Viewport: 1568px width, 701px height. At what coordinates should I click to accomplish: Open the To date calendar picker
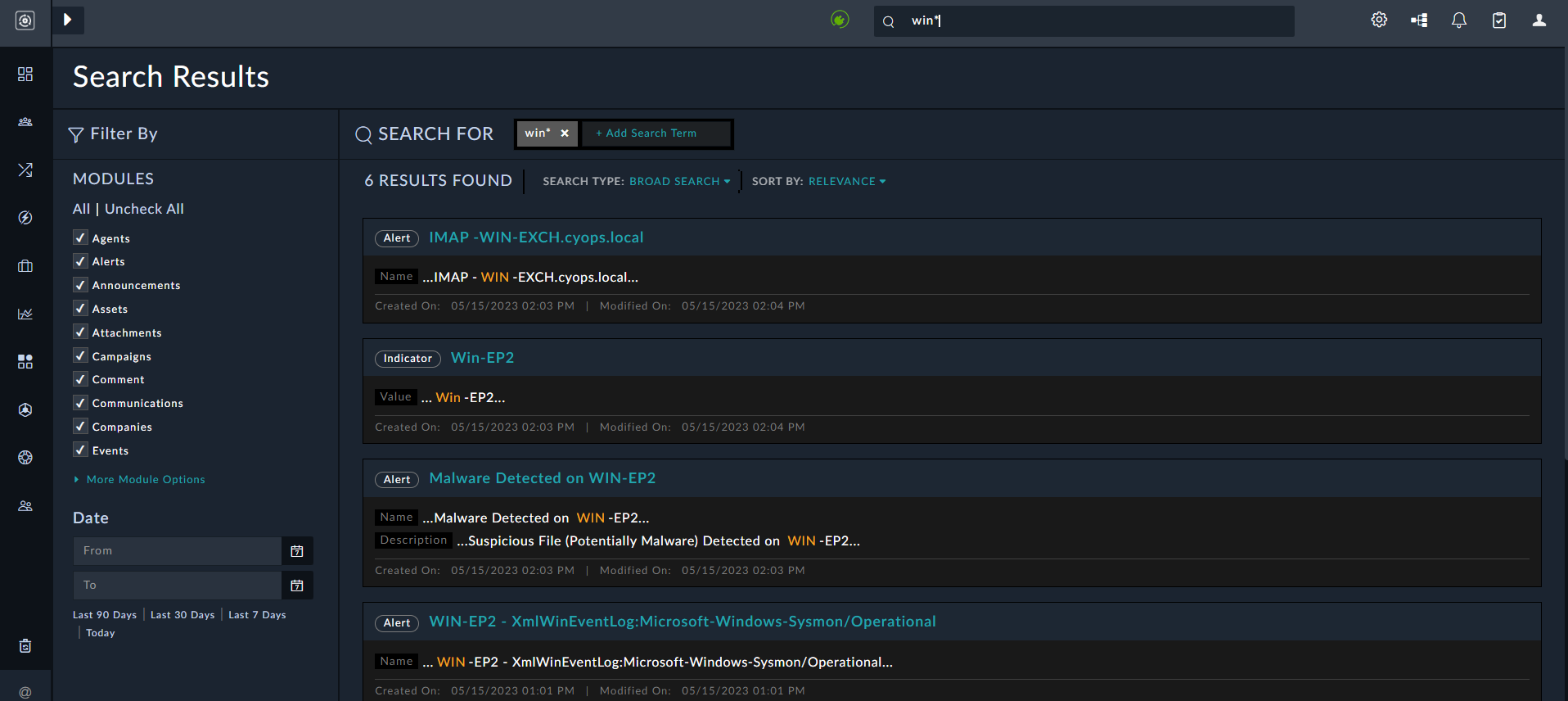(x=297, y=586)
